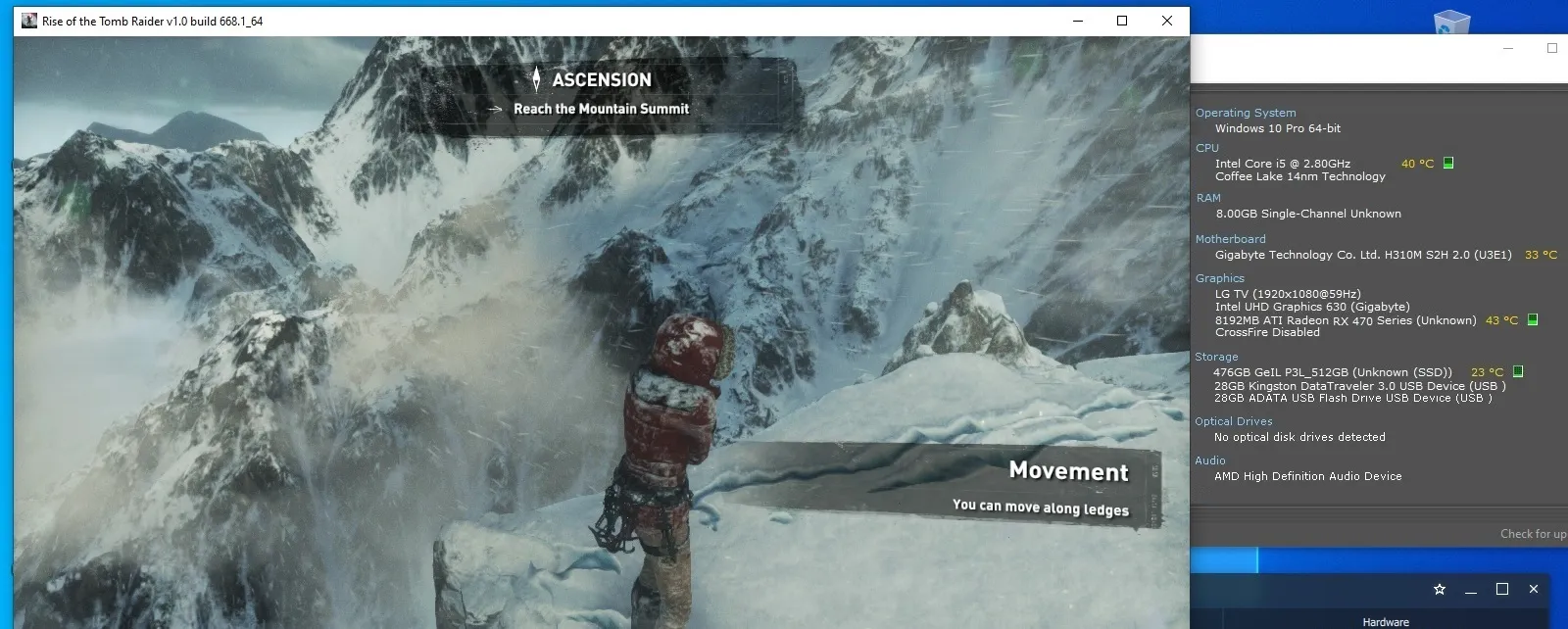The image size is (1568, 629).
Task: Click the Check for updates link
Action: click(x=1534, y=534)
